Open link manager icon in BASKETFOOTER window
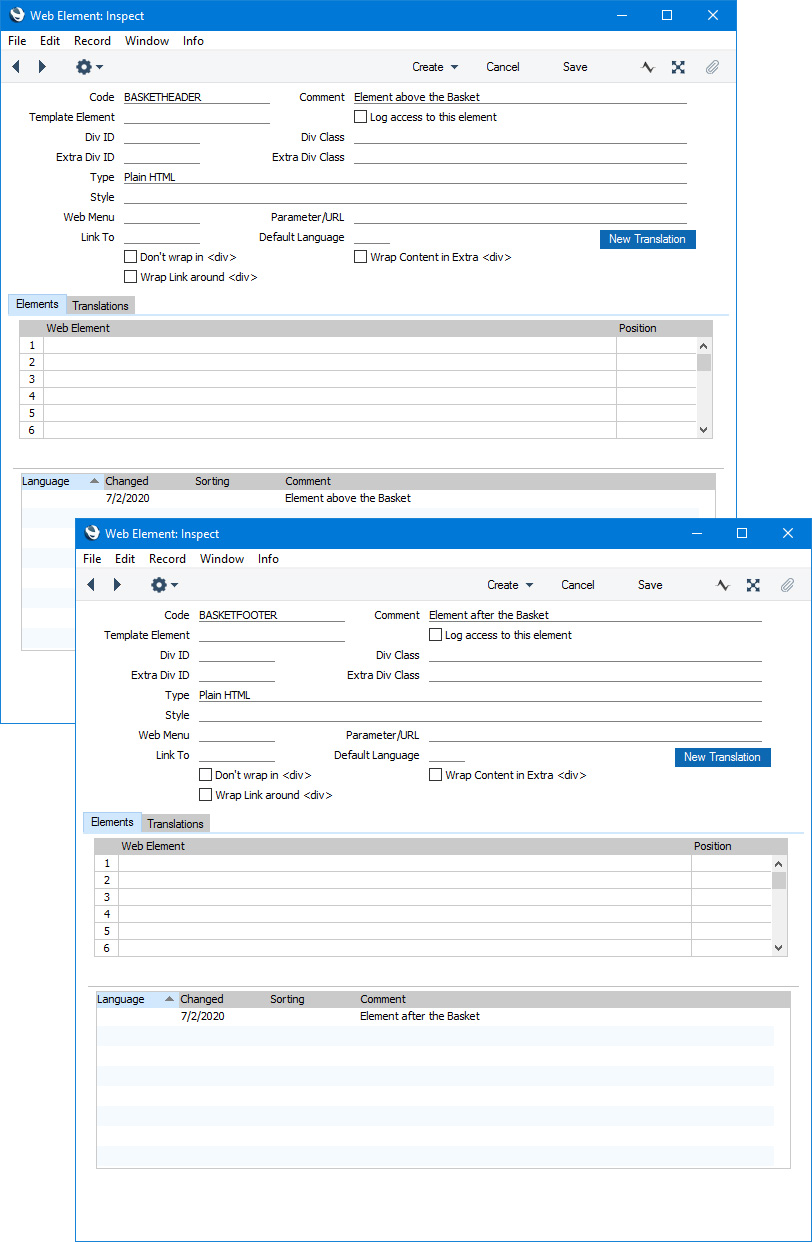Viewport: 812px width, 1242px height. (x=753, y=585)
